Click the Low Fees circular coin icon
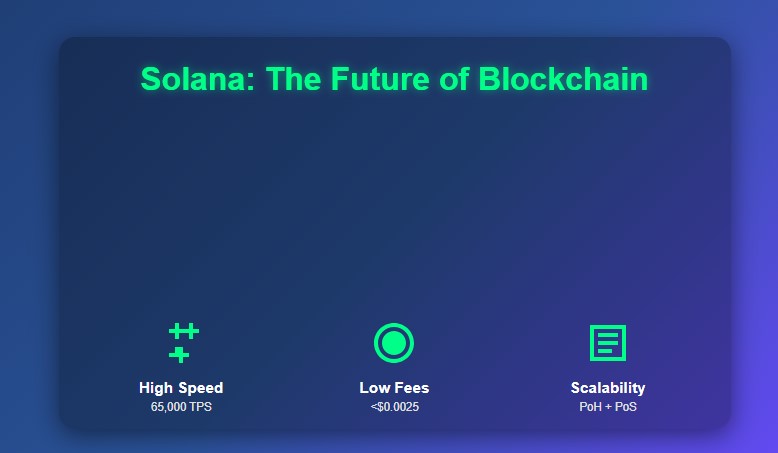Viewport: 778px width, 453px height. 394,342
